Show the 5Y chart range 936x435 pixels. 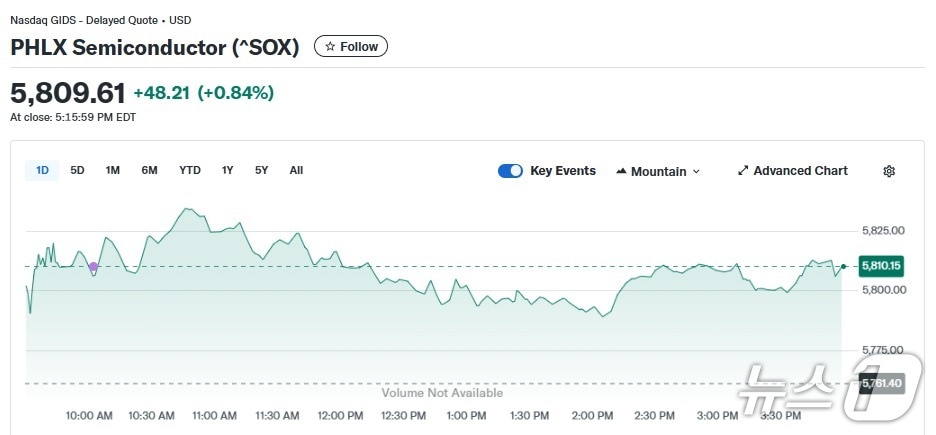pyautogui.click(x=261, y=170)
